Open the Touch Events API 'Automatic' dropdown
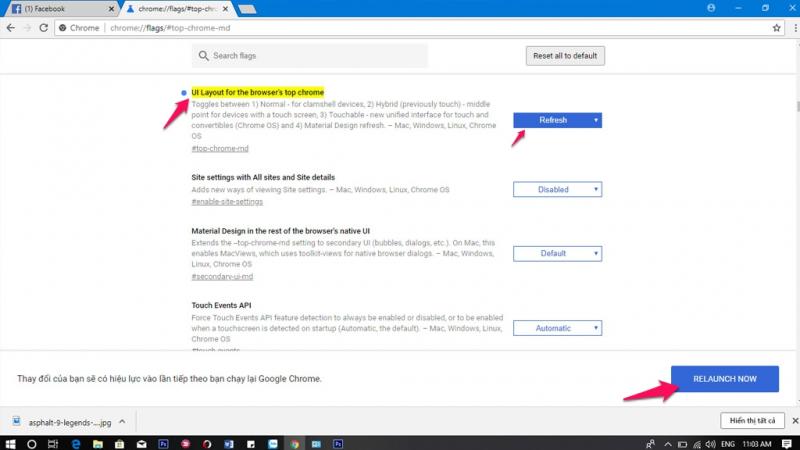 pyautogui.click(x=557, y=328)
